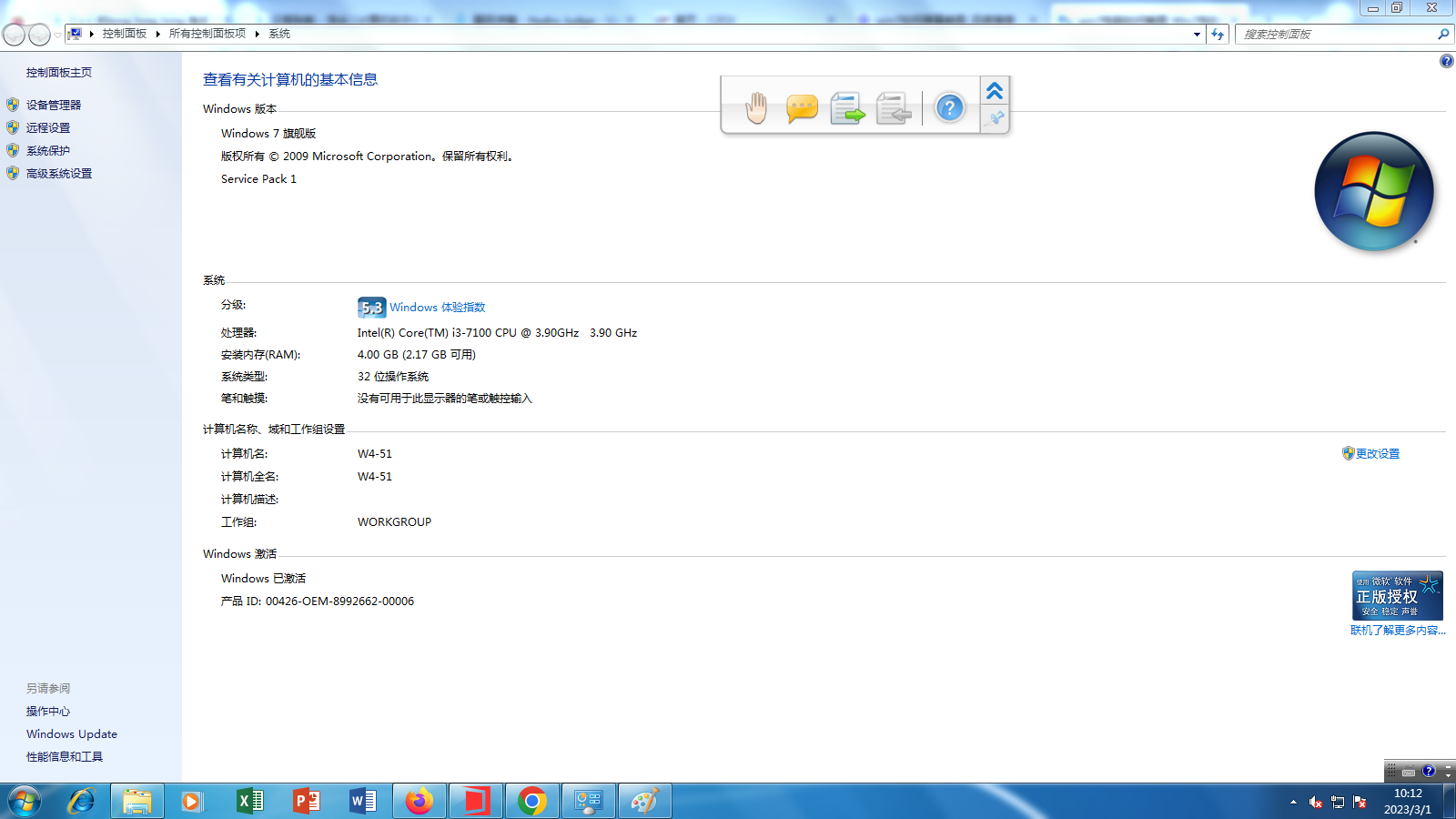The width and height of the screenshot is (1456, 819).
Task: Click W4-51 in the 计算机全名 row
Action: click(x=375, y=477)
